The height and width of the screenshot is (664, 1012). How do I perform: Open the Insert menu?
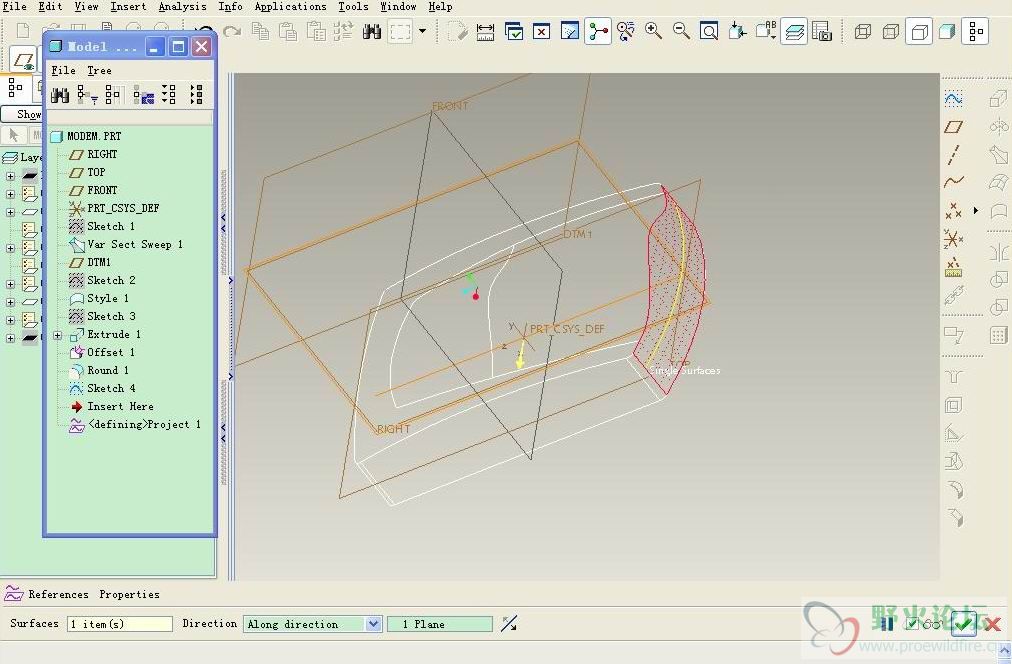[128, 6]
